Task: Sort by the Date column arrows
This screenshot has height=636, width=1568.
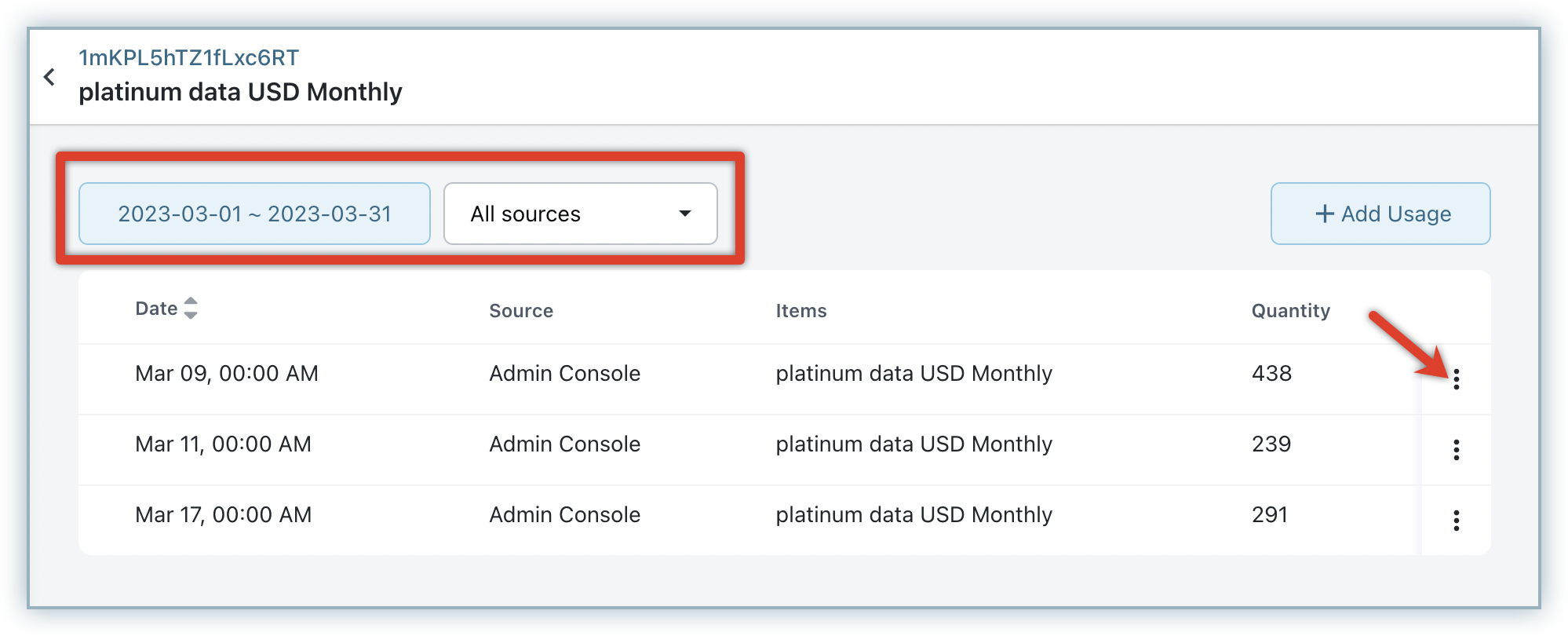Action: 190,308
